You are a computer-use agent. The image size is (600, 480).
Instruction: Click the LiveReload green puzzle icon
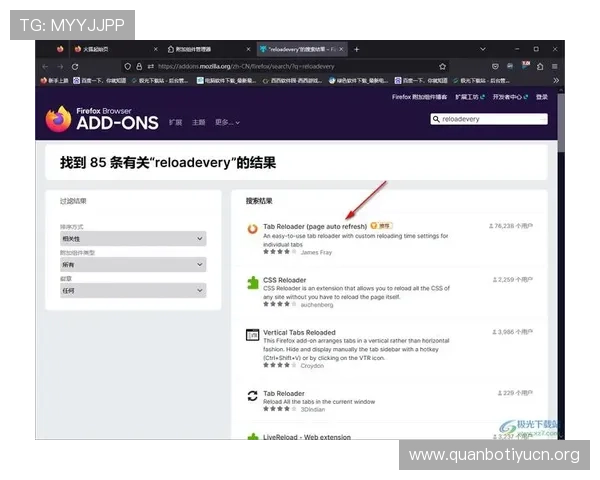pyautogui.click(x=253, y=437)
